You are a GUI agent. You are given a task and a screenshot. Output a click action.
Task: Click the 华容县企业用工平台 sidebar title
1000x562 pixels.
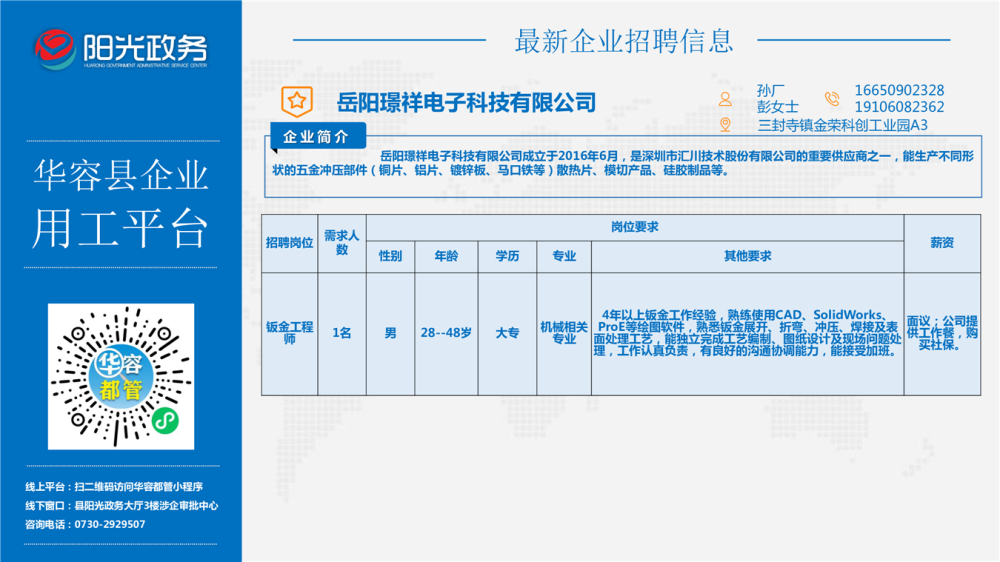[x=120, y=203]
